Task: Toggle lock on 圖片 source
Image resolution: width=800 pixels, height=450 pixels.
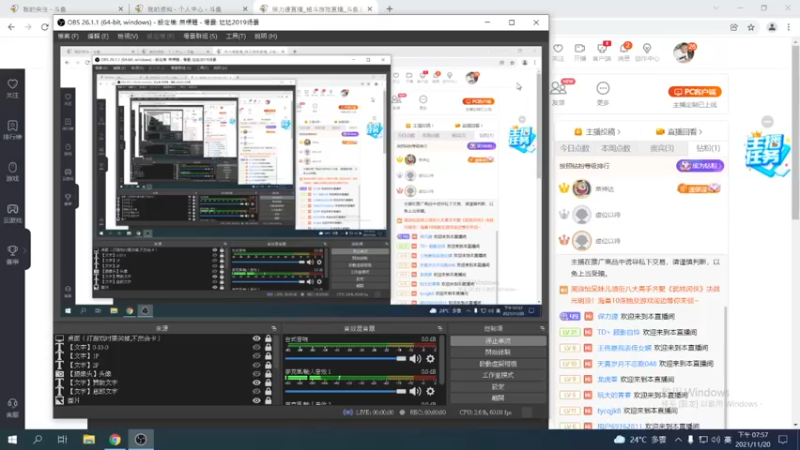Action: [x=268, y=401]
